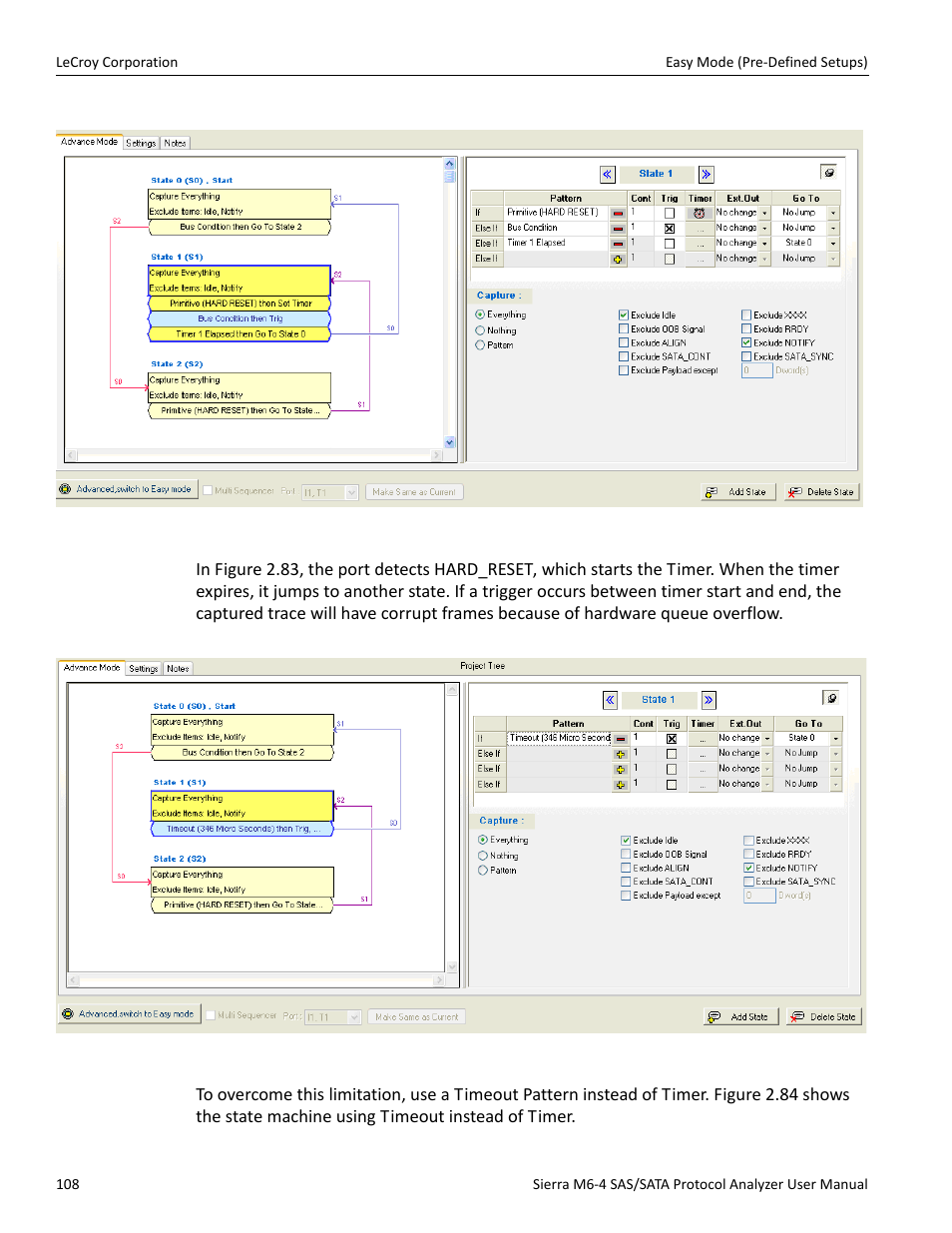Click Timer ellipsis button in Bus Condition row
The height and width of the screenshot is (1233, 952).
(x=700, y=229)
